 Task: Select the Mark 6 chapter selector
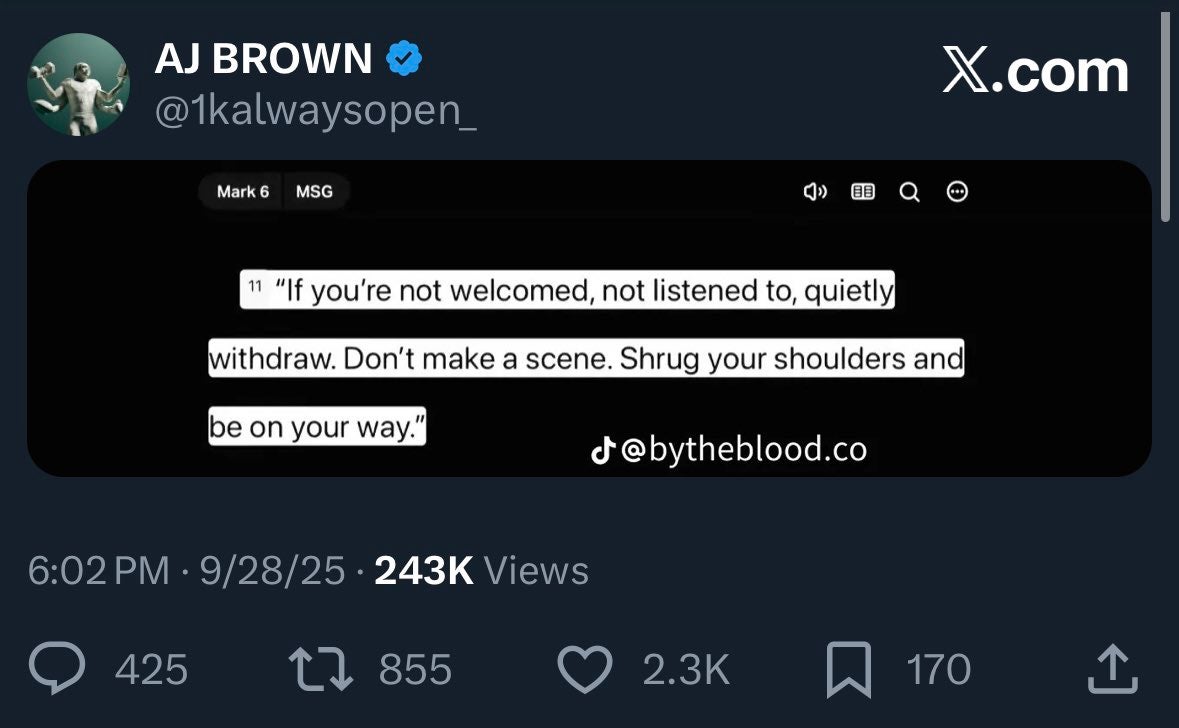coord(242,192)
